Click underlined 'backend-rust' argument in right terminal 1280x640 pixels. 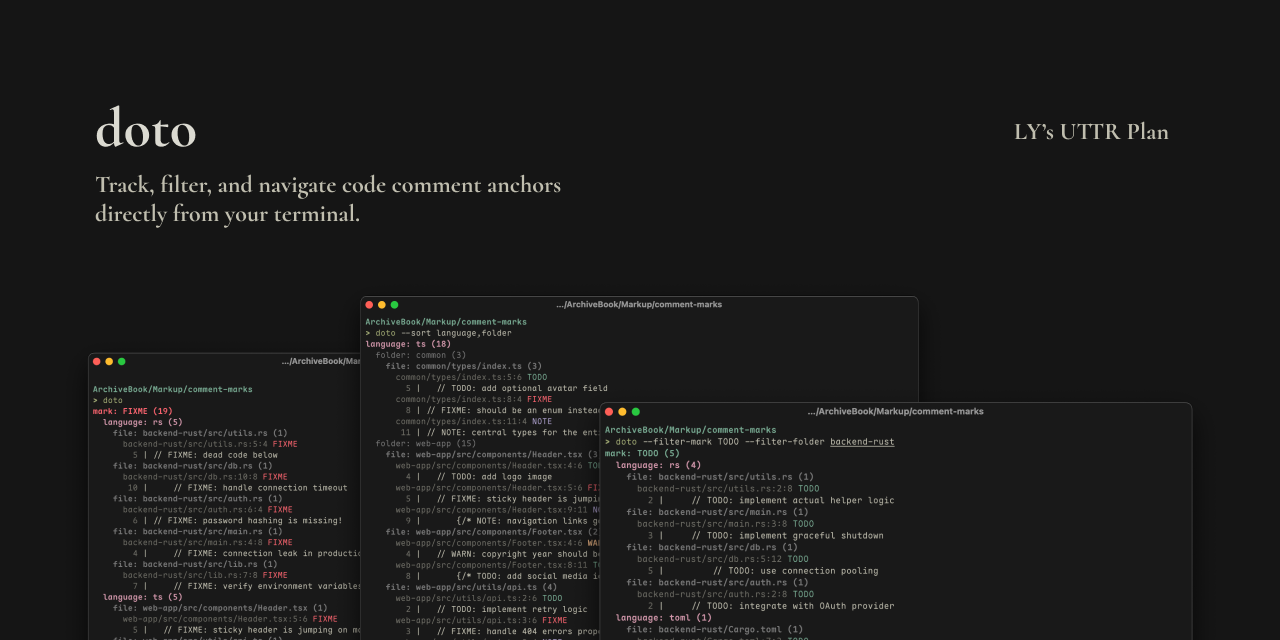862,441
